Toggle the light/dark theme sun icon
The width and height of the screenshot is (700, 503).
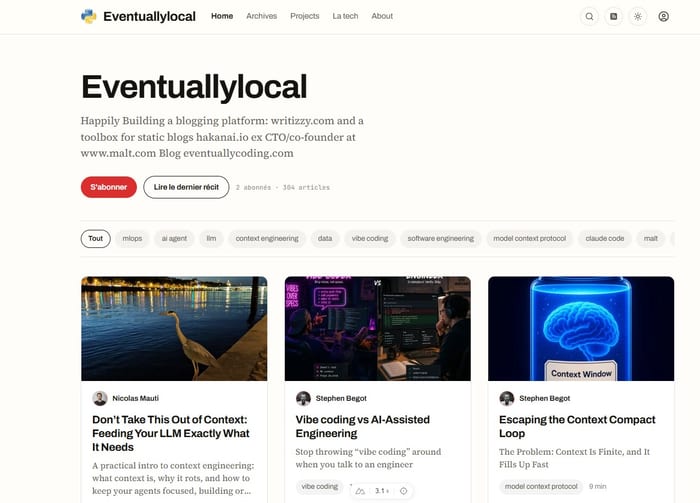(638, 17)
